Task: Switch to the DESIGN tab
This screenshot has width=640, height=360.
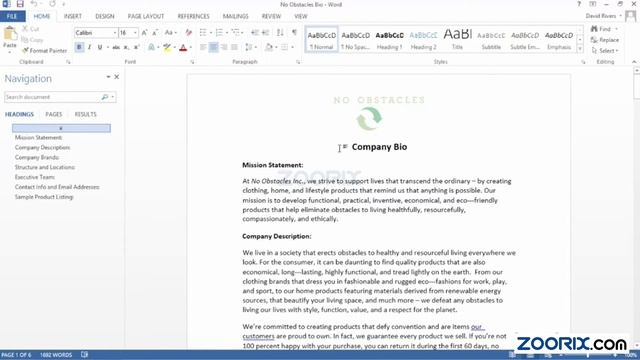Action: click(105, 16)
